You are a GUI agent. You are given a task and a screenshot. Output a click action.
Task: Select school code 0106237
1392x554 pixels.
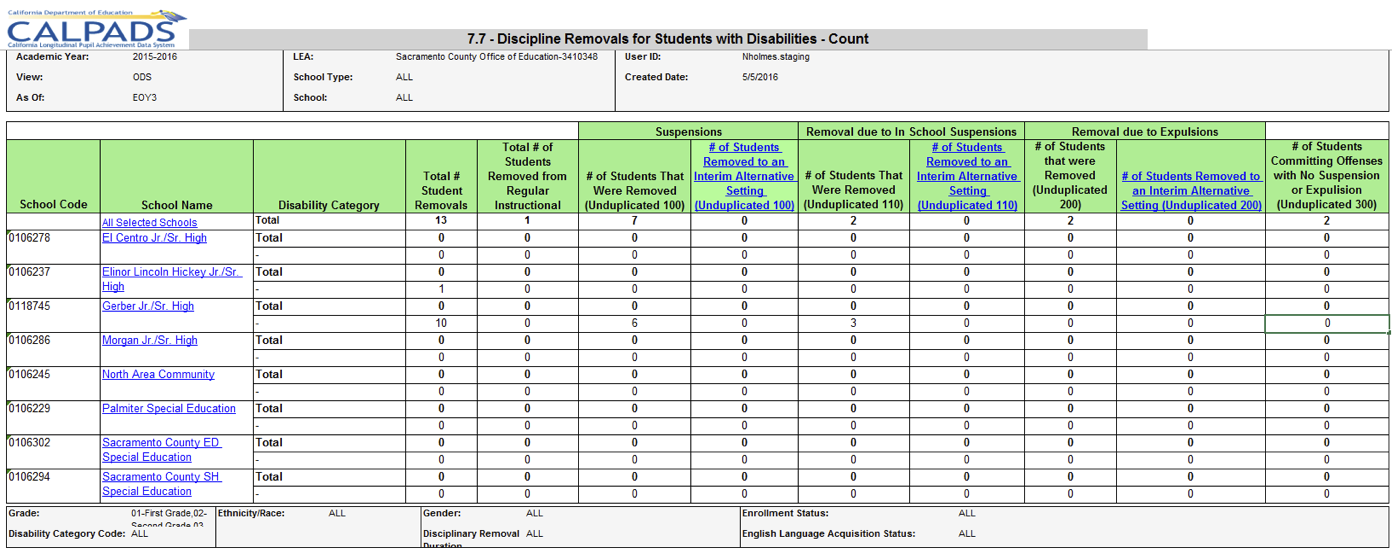tap(31, 272)
